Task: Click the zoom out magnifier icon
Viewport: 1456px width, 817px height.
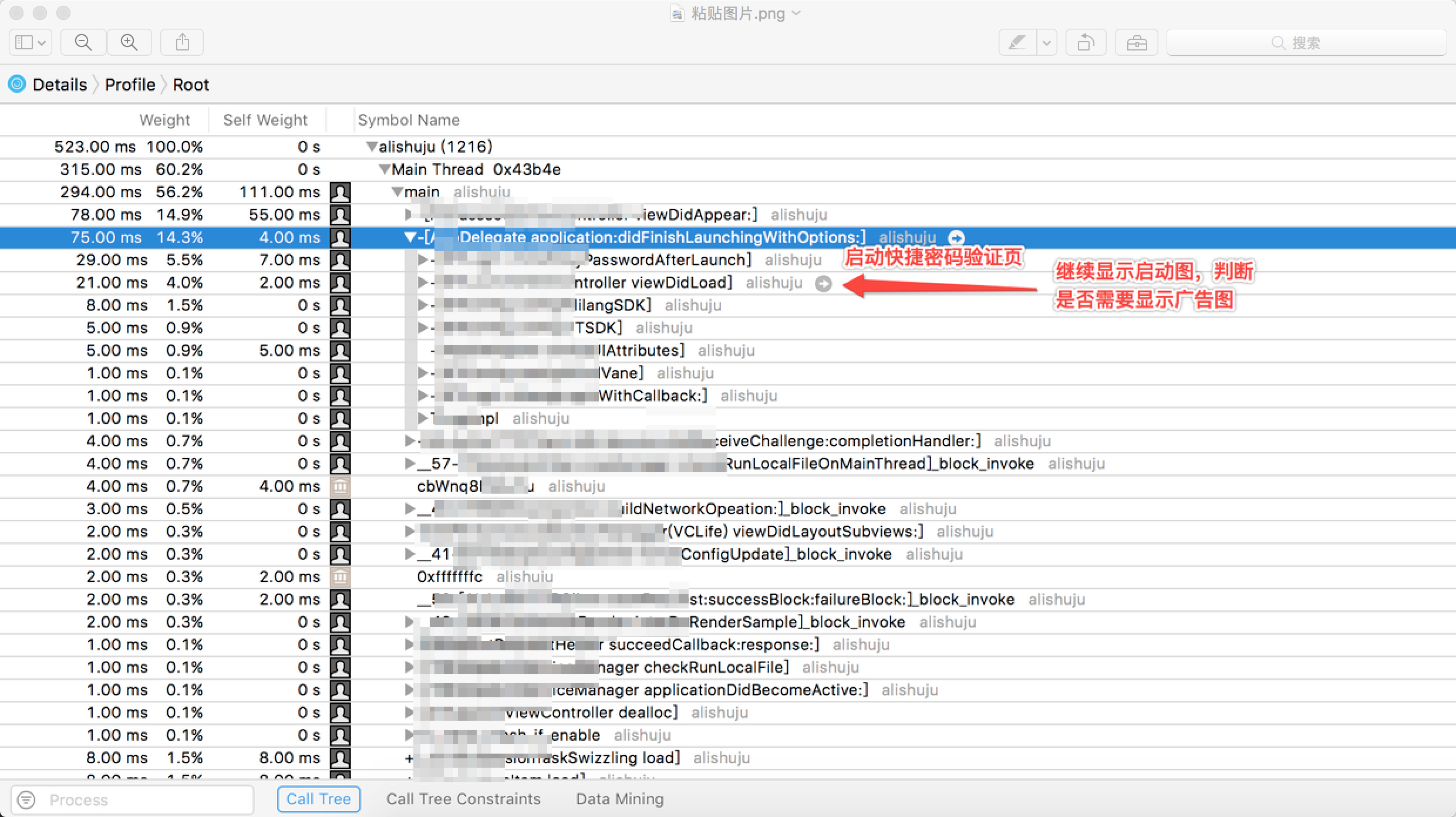Action: pyautogui.click(x=83, y=42)
